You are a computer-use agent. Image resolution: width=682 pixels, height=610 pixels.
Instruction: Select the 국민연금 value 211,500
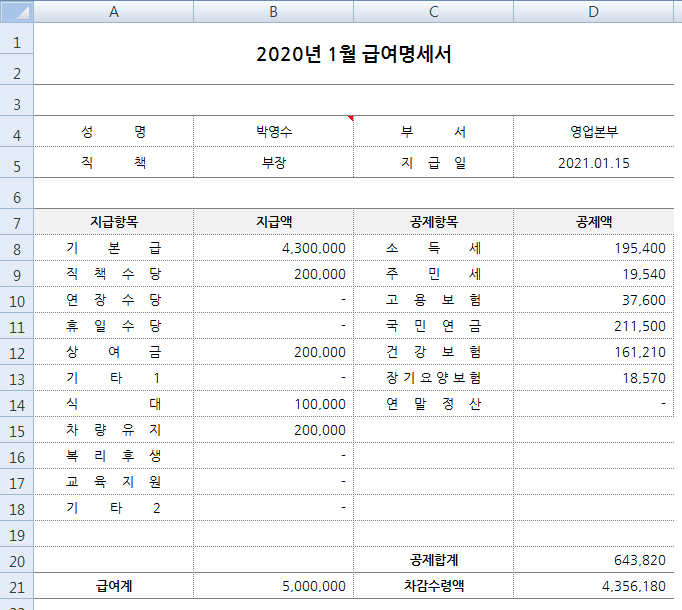pos(593,326)
